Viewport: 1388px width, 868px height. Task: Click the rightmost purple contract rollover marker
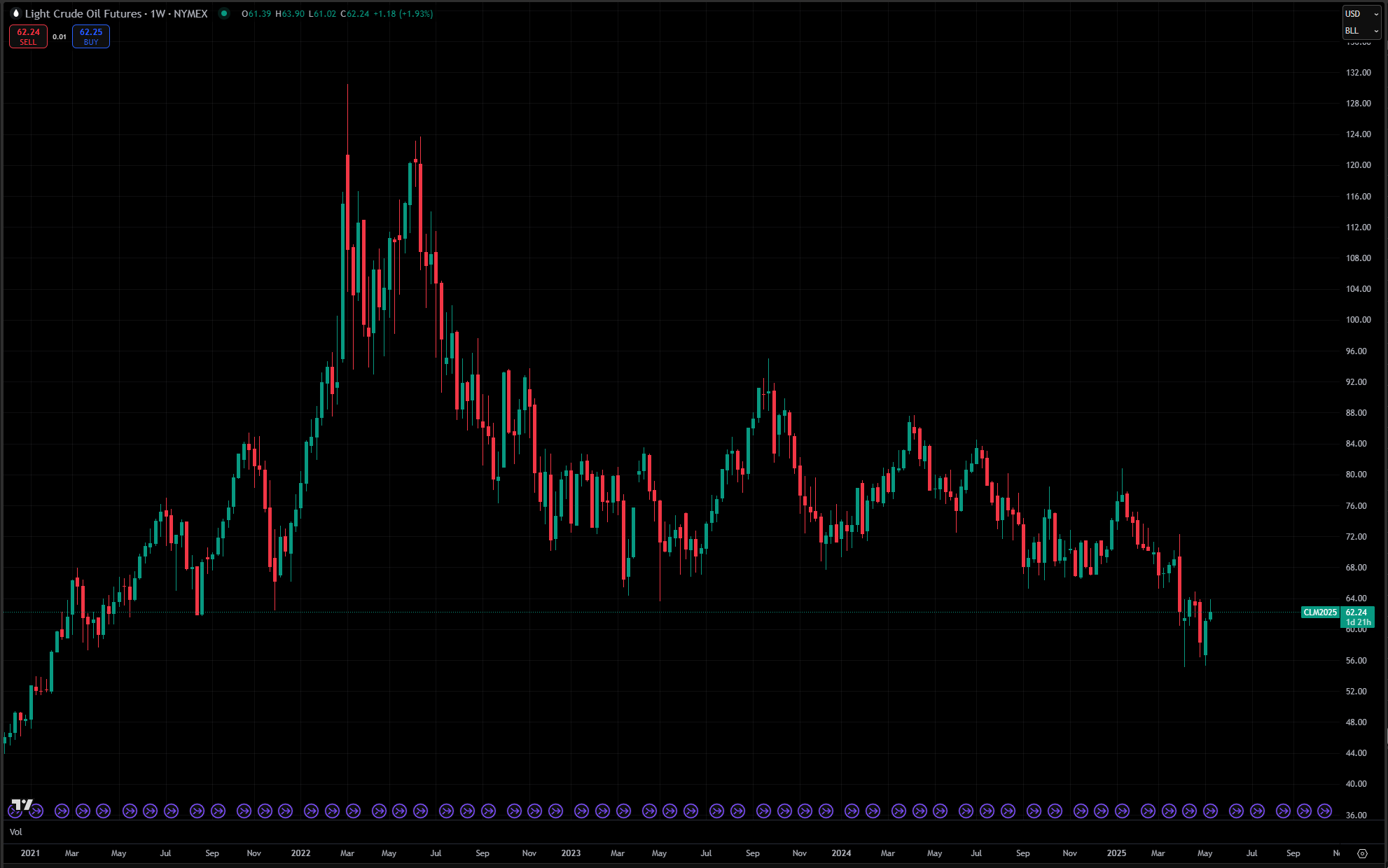[x=1324, y=811]
